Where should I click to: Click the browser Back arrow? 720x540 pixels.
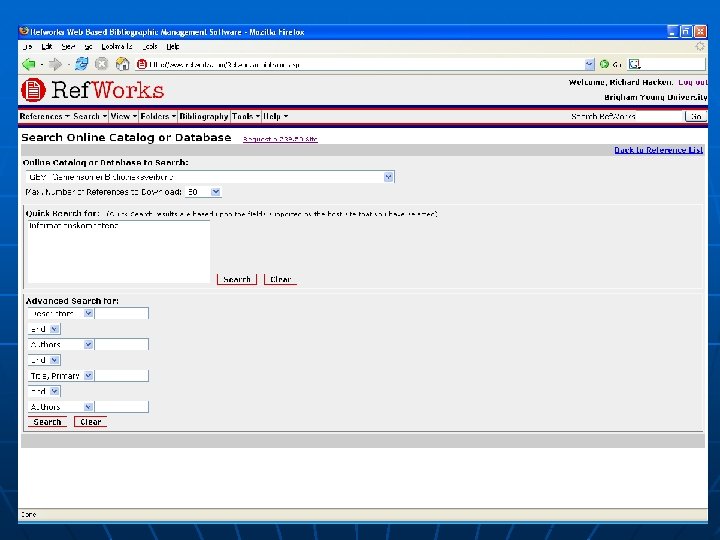(x=28, y=64)
